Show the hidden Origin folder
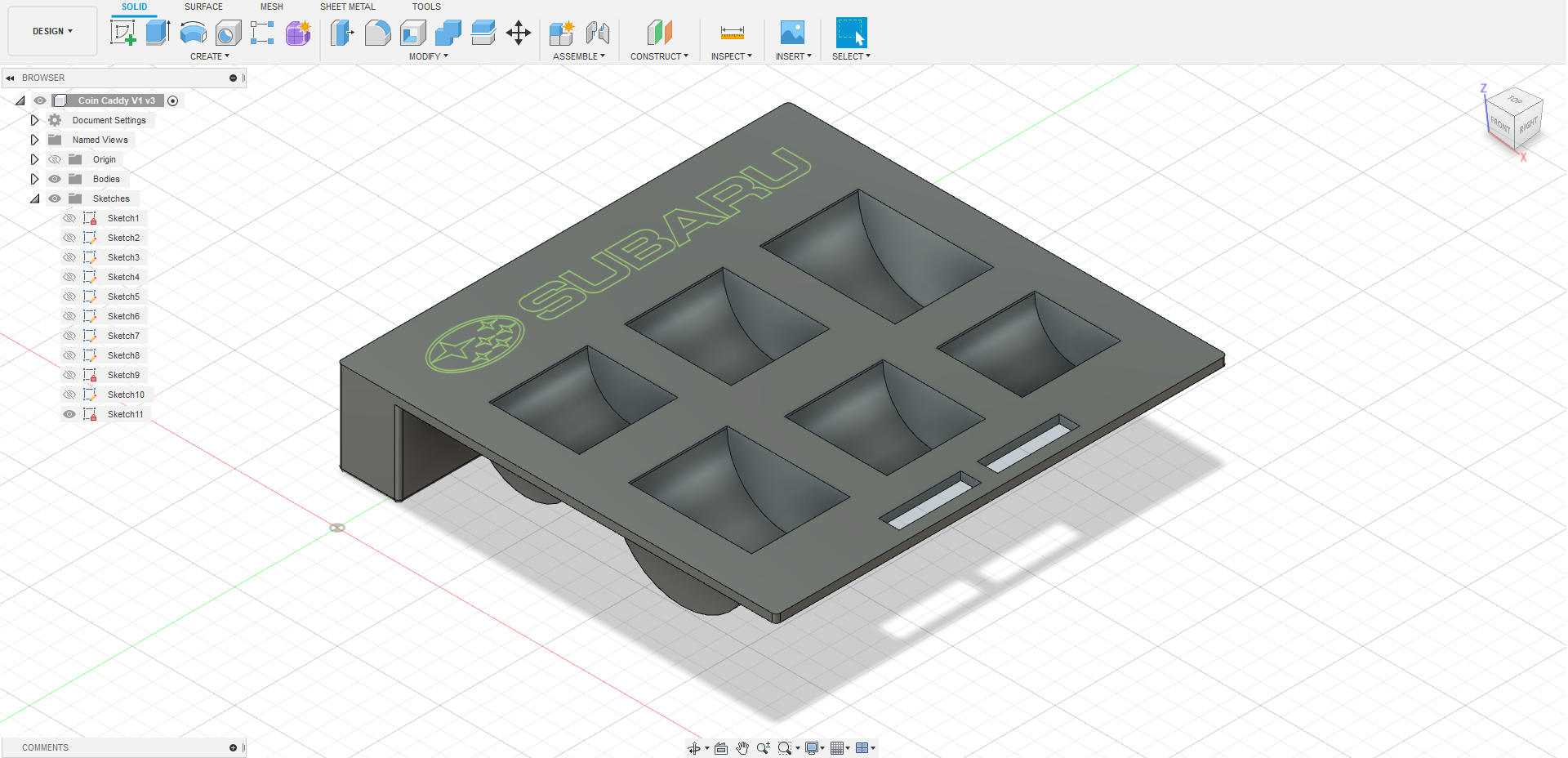 click(x=55, y=159)
